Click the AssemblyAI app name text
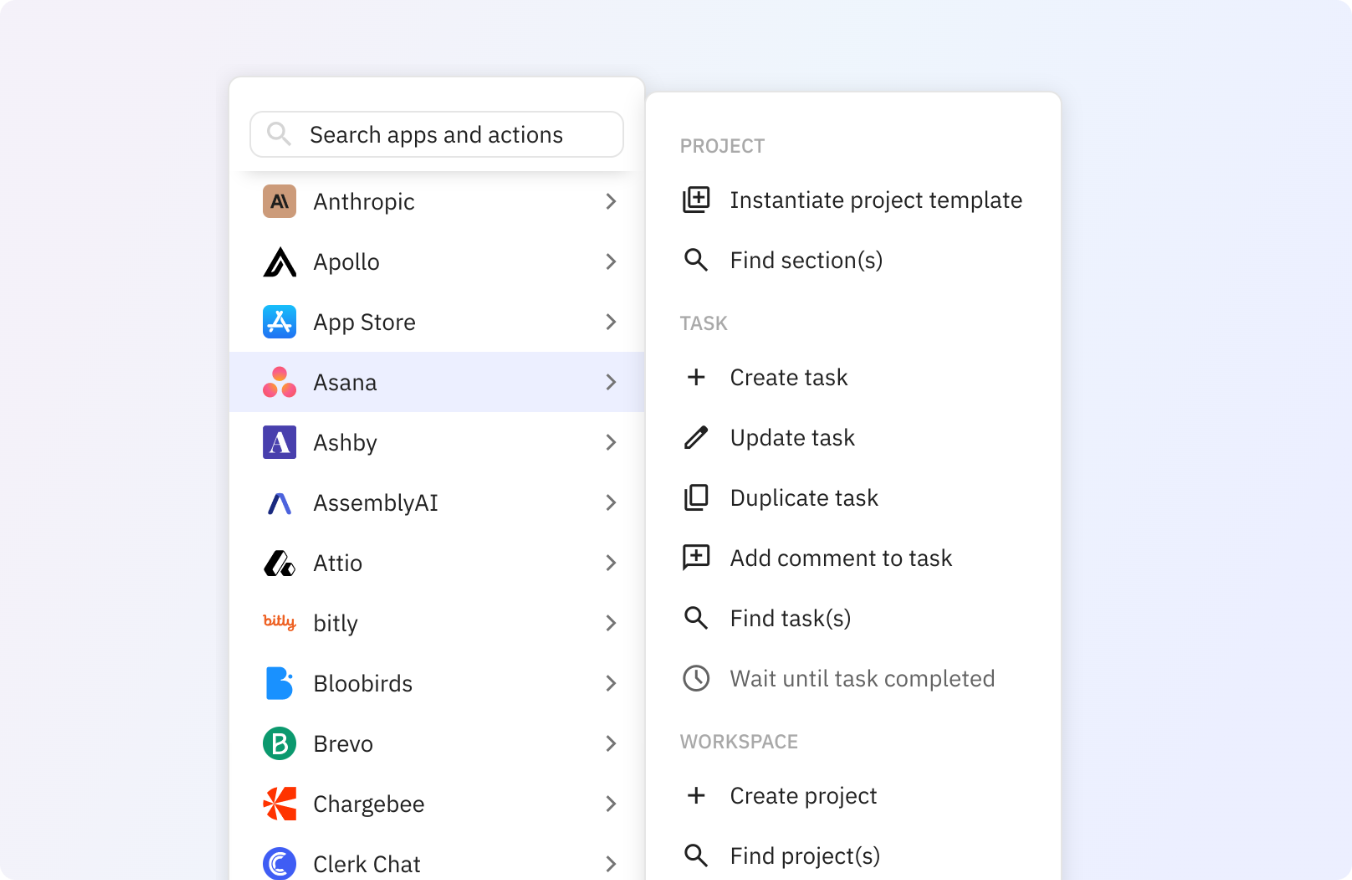Viewport: 1352px width, 880px height. point(376,503)
